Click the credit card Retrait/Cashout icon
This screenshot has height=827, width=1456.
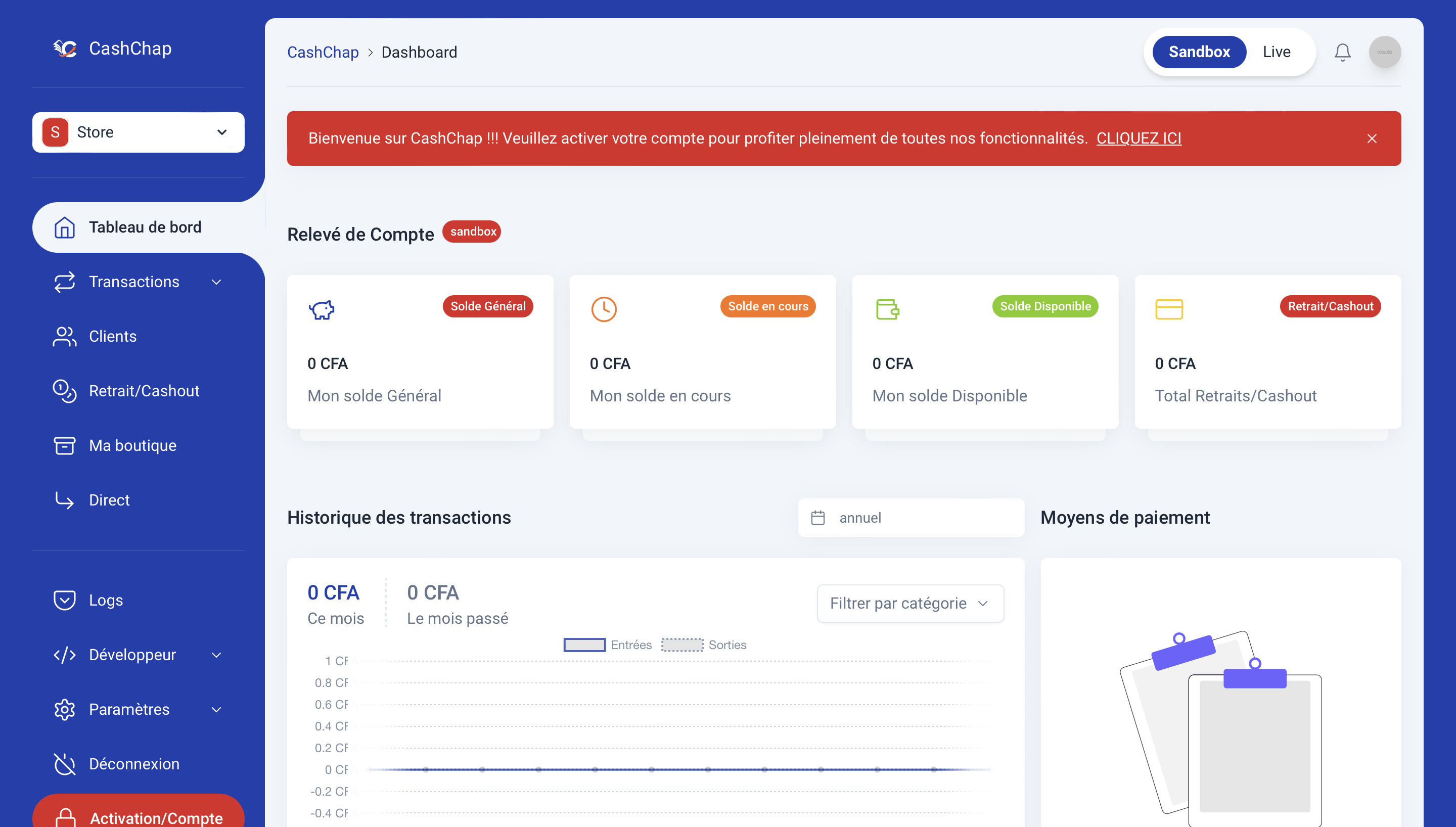1169,309
